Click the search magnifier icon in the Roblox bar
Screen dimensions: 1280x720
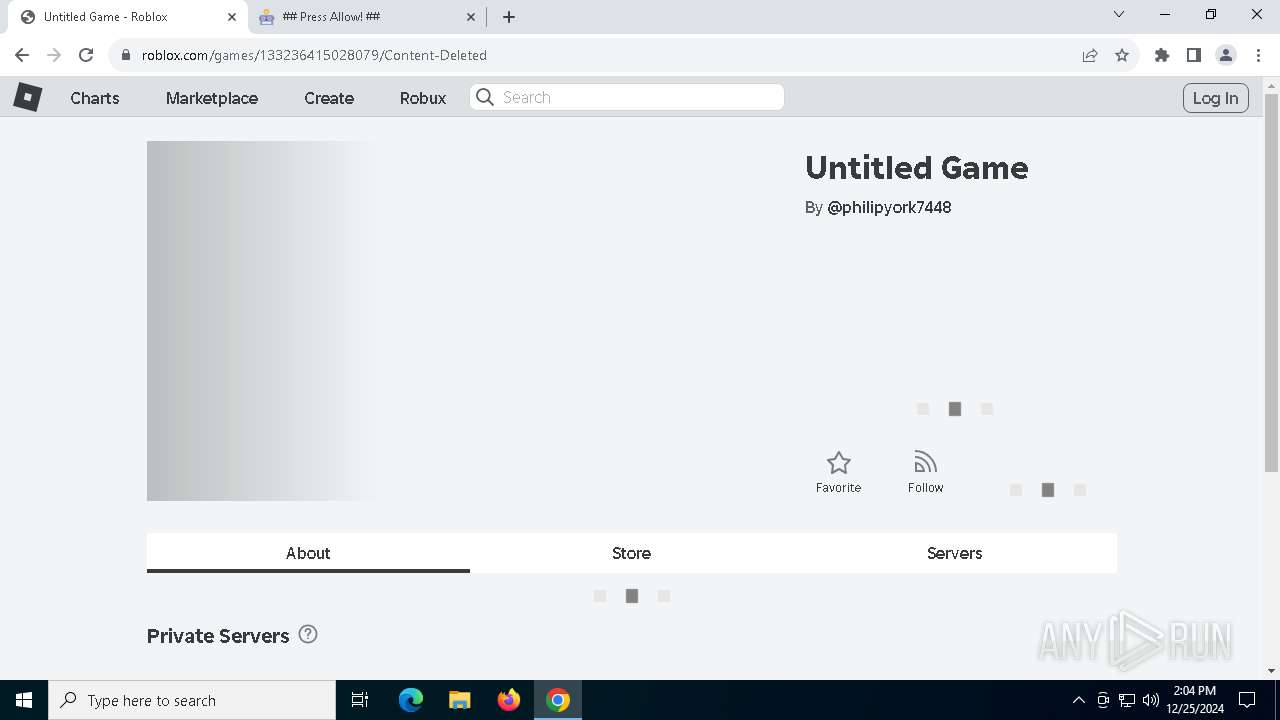(485, 97)
